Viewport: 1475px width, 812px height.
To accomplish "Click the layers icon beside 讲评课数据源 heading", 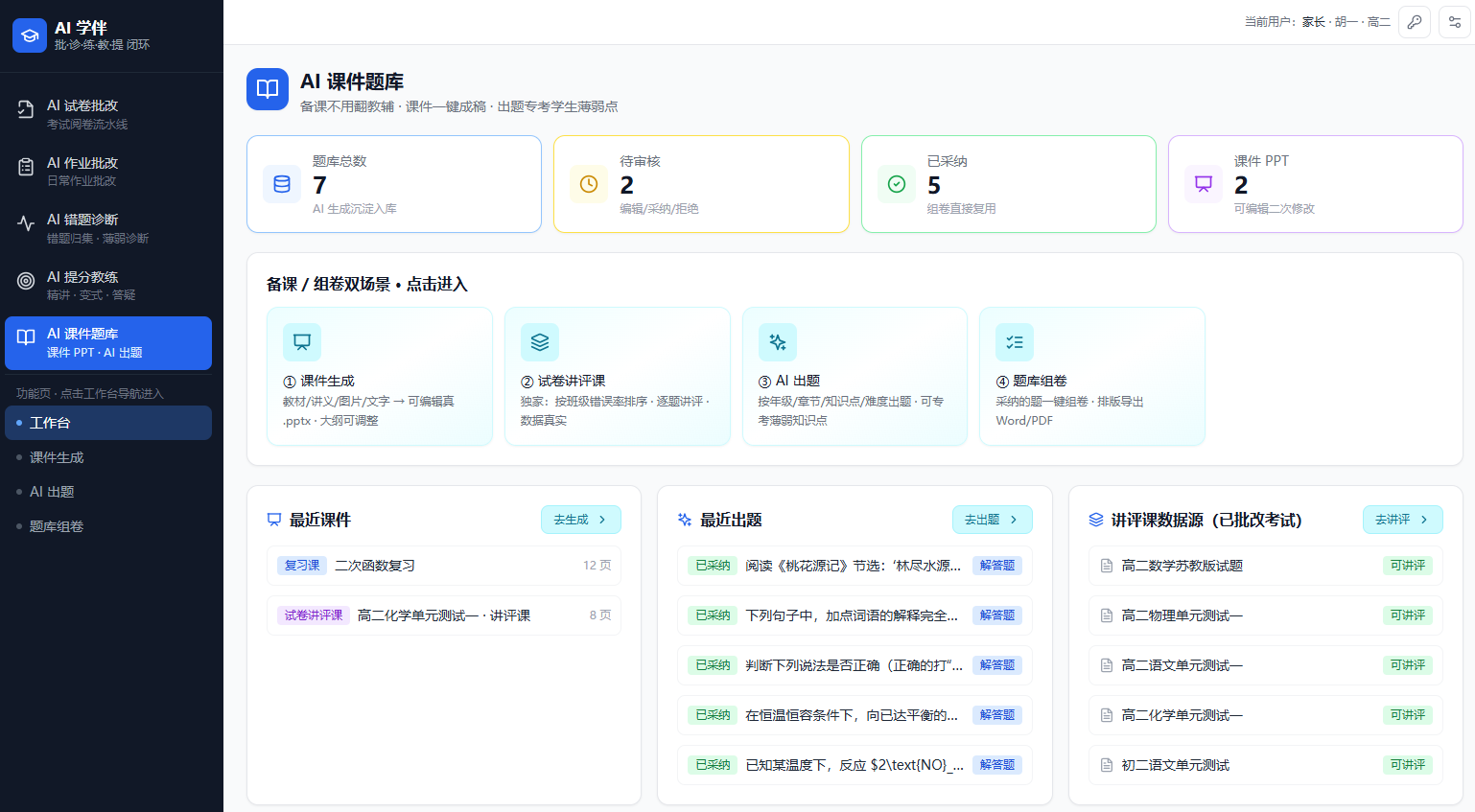I will (1096, 520).
